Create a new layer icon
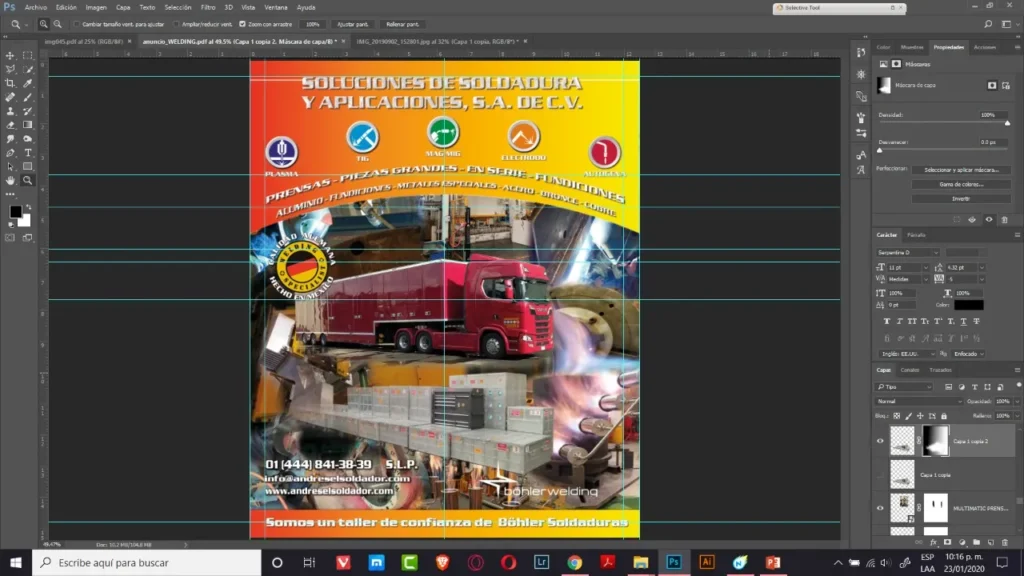1024x576 pixels. tap(991, 543)
